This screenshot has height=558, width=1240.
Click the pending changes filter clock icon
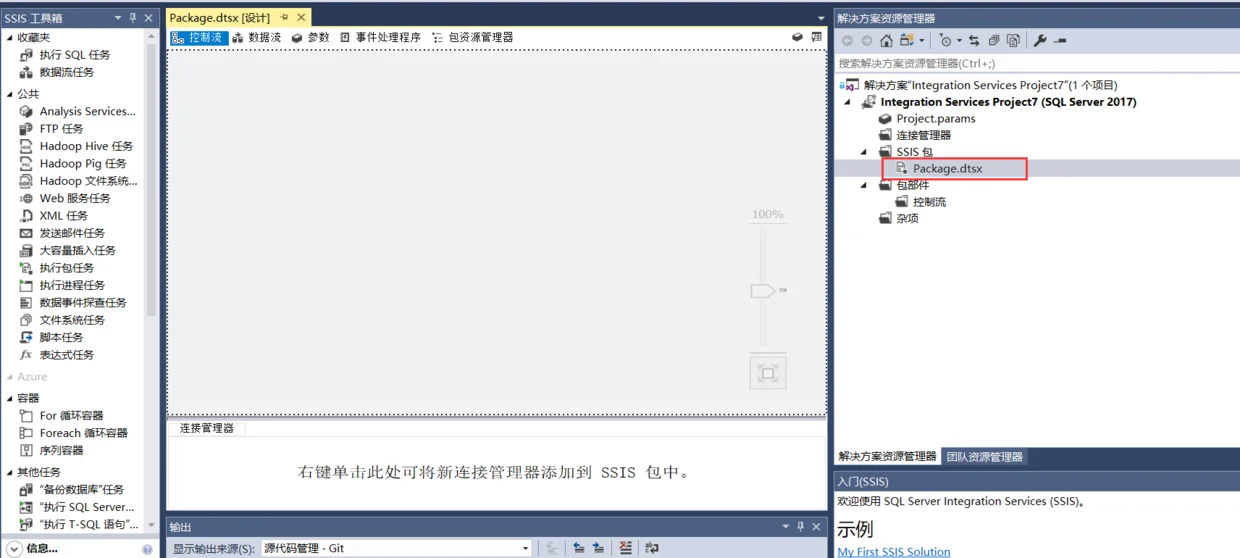[x=945, y=41]
